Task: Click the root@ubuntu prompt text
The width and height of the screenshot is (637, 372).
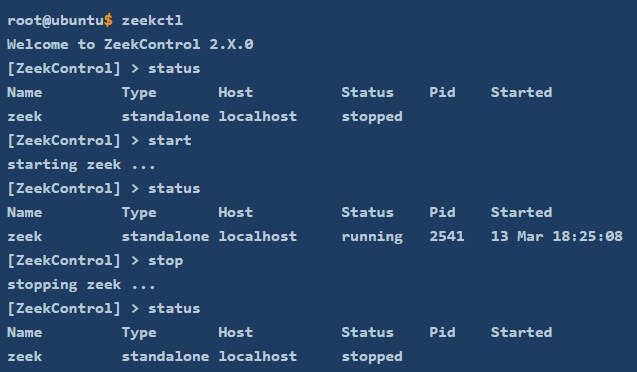Action: [x=55, y=20]
